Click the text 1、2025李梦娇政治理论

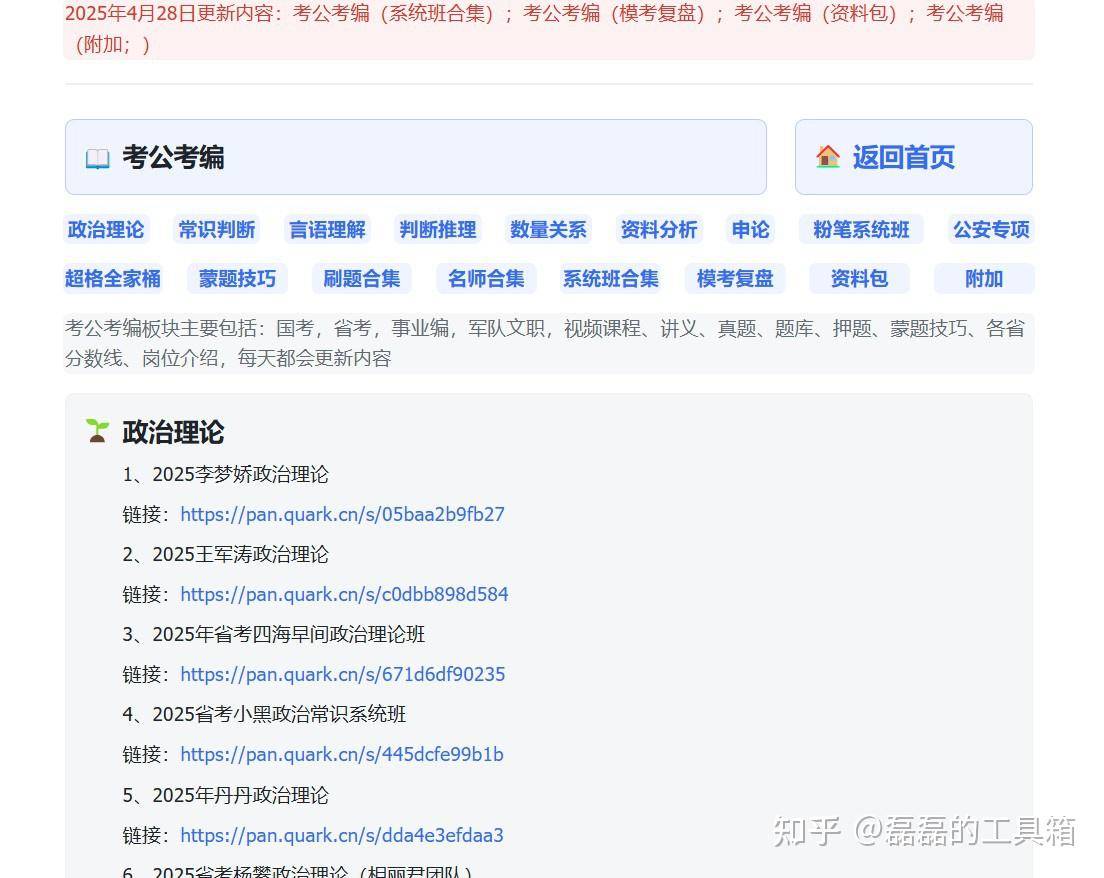(x=225, y=475)
